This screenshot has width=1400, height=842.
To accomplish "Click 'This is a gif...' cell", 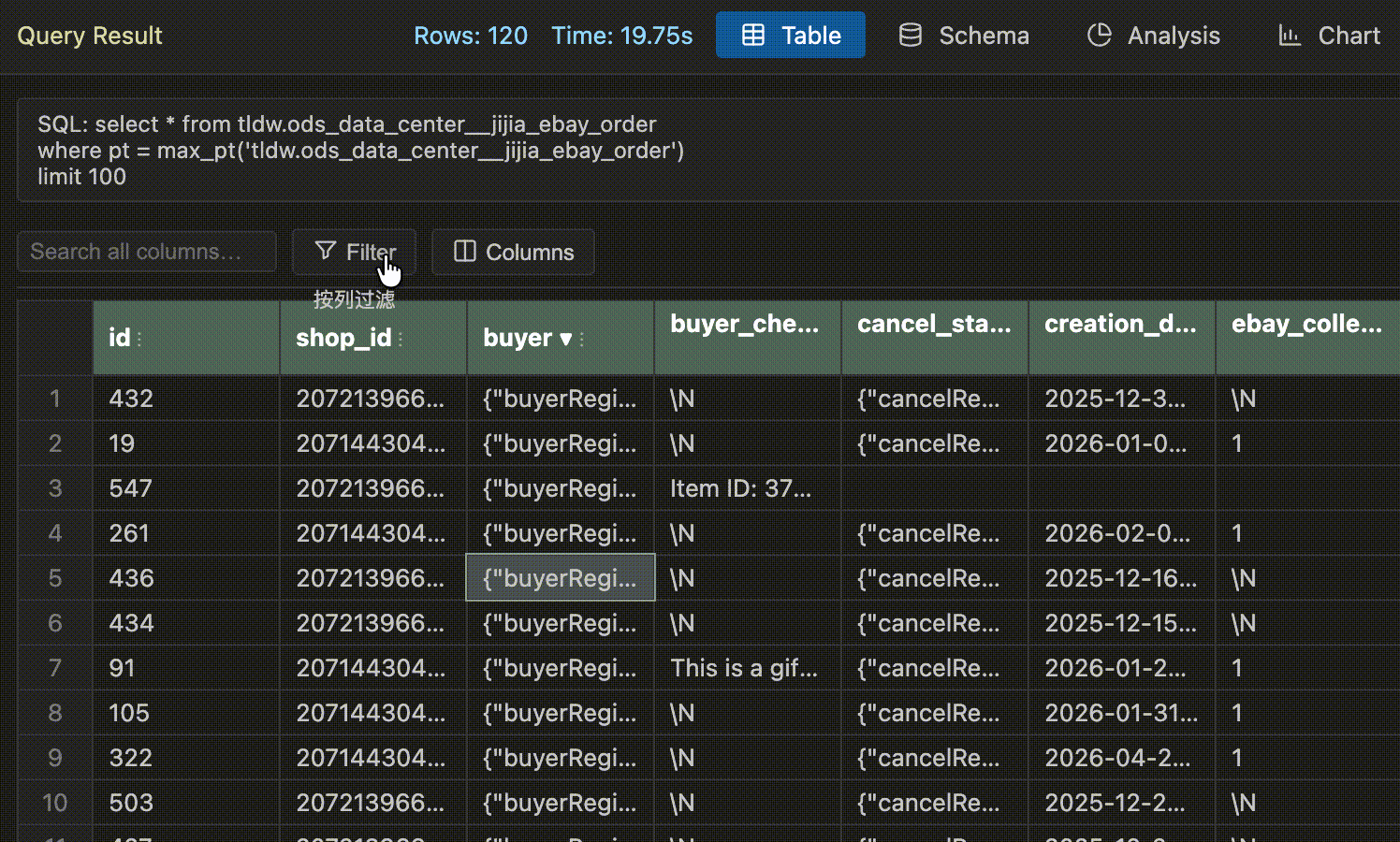I will point(748,668).
